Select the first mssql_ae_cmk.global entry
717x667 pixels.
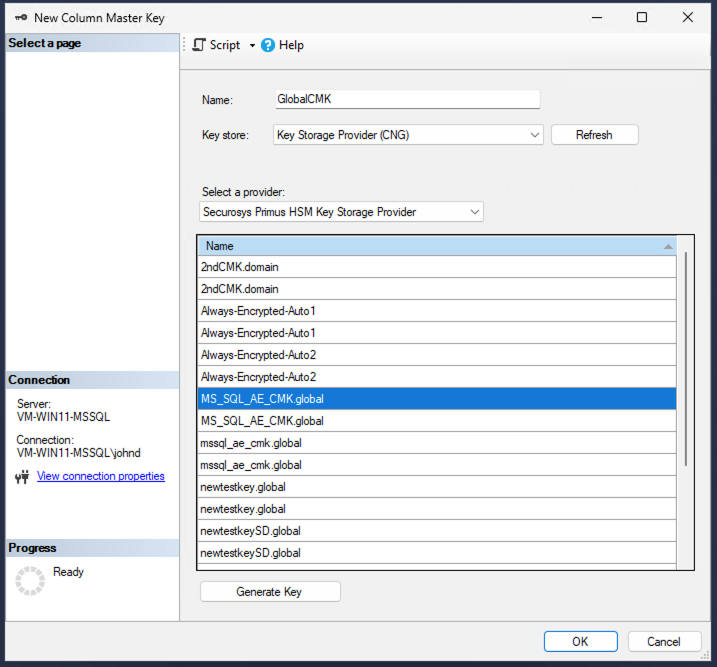point(436,443)
